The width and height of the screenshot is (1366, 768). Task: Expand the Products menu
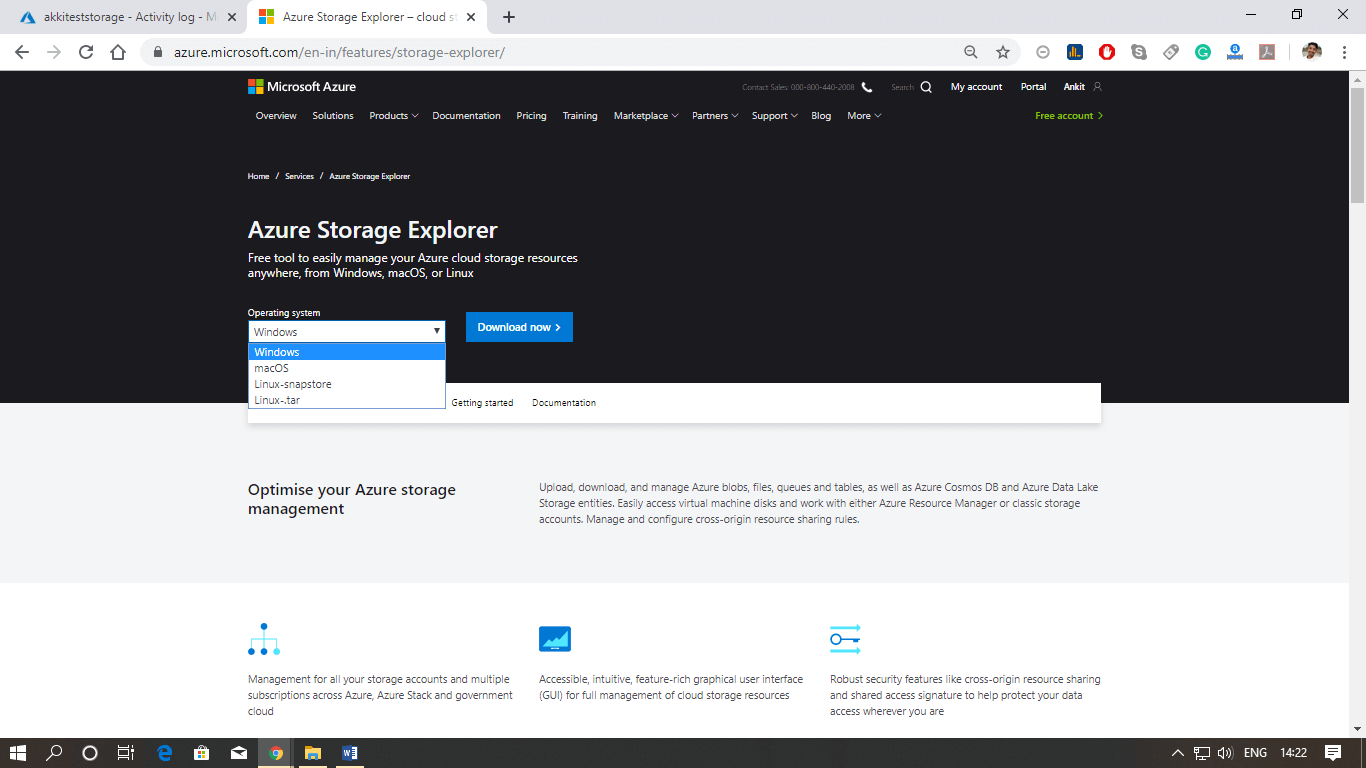pos(393,116)
